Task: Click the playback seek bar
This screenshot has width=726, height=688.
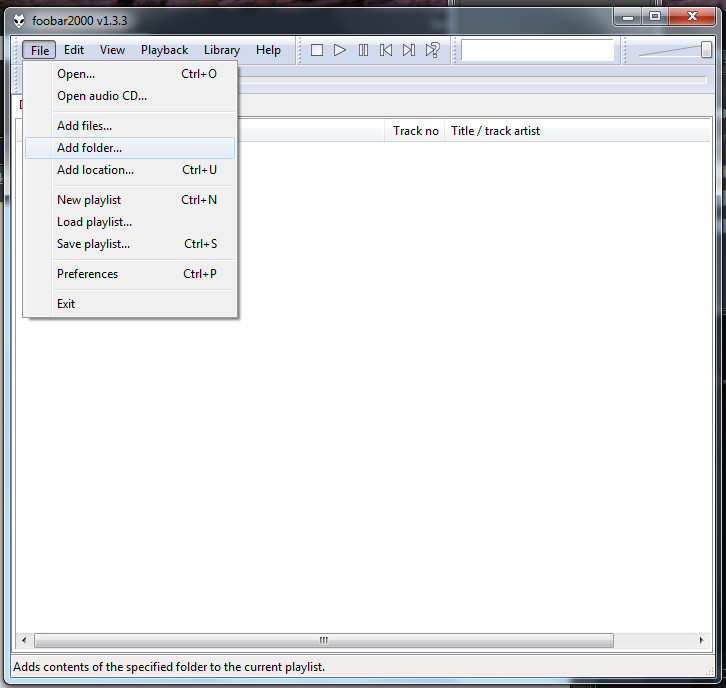Action: (x=472, y=80)
